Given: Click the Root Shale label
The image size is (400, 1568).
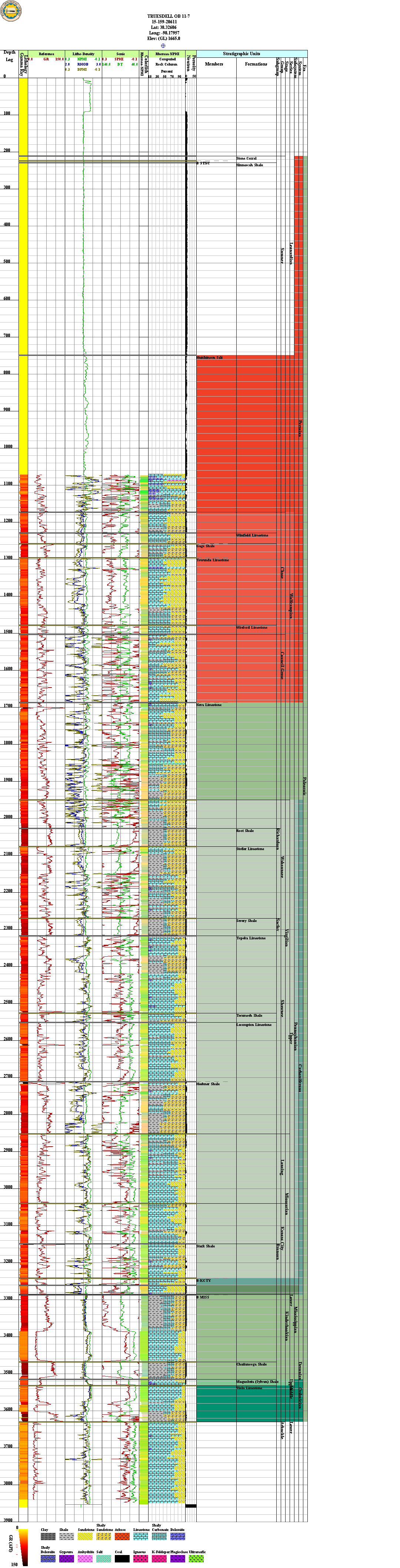Looking at the screenshot, I should pos(245,830).
